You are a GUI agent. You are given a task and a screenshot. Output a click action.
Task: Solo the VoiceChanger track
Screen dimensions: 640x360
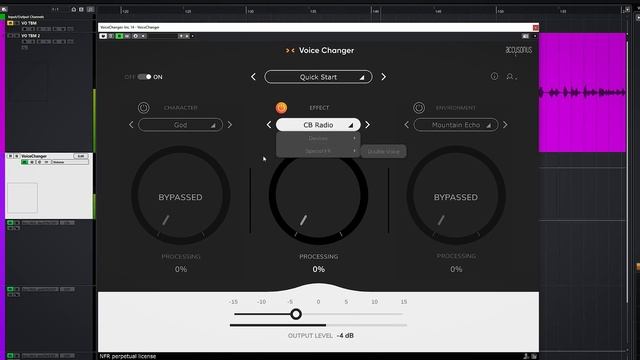(17, 156)
